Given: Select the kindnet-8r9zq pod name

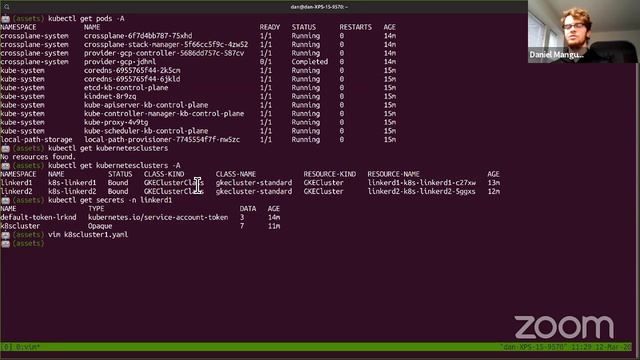Looking at the screenshot, I should click(110, 96).
